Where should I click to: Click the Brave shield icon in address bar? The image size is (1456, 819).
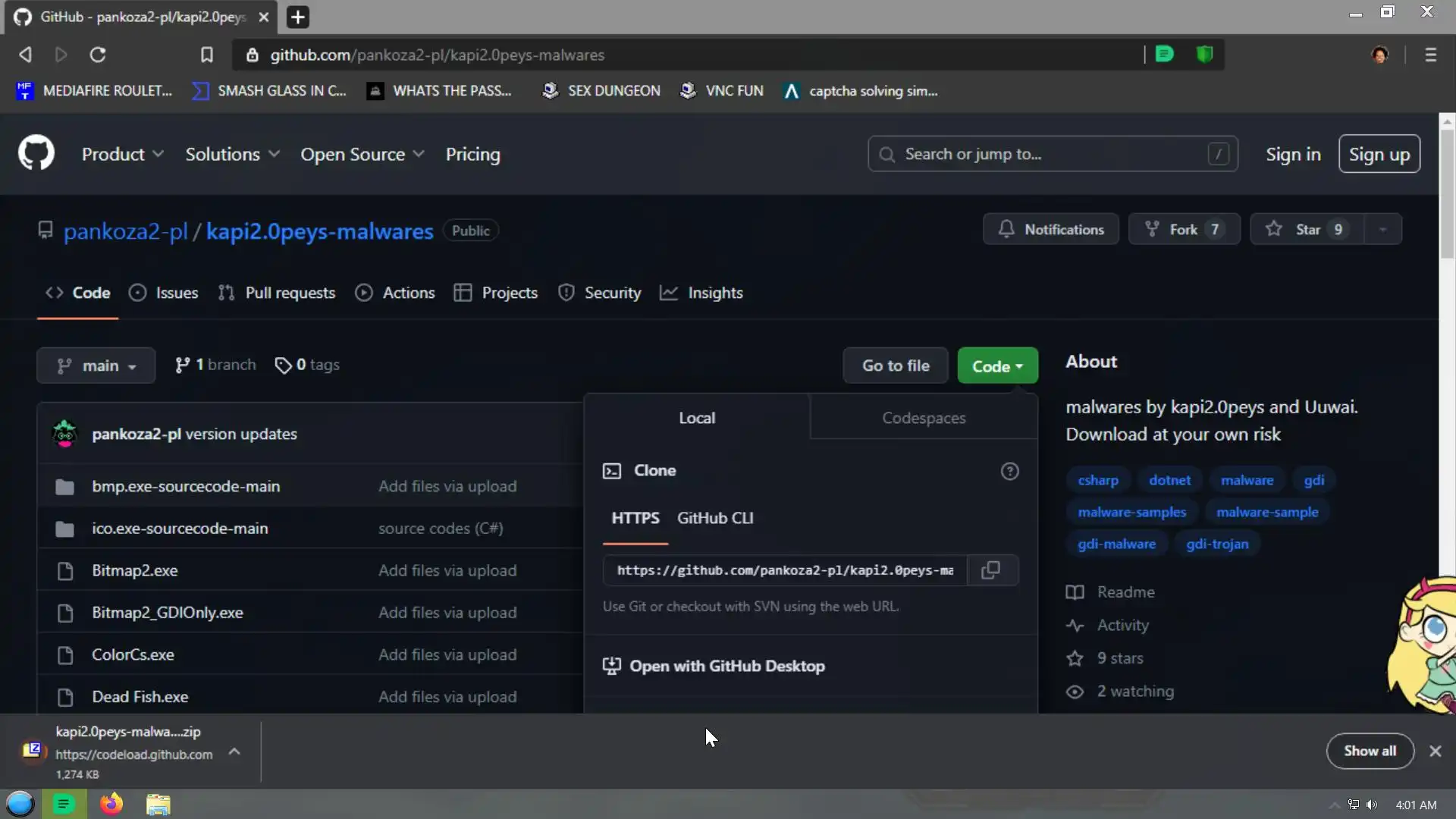point(1204,55)
